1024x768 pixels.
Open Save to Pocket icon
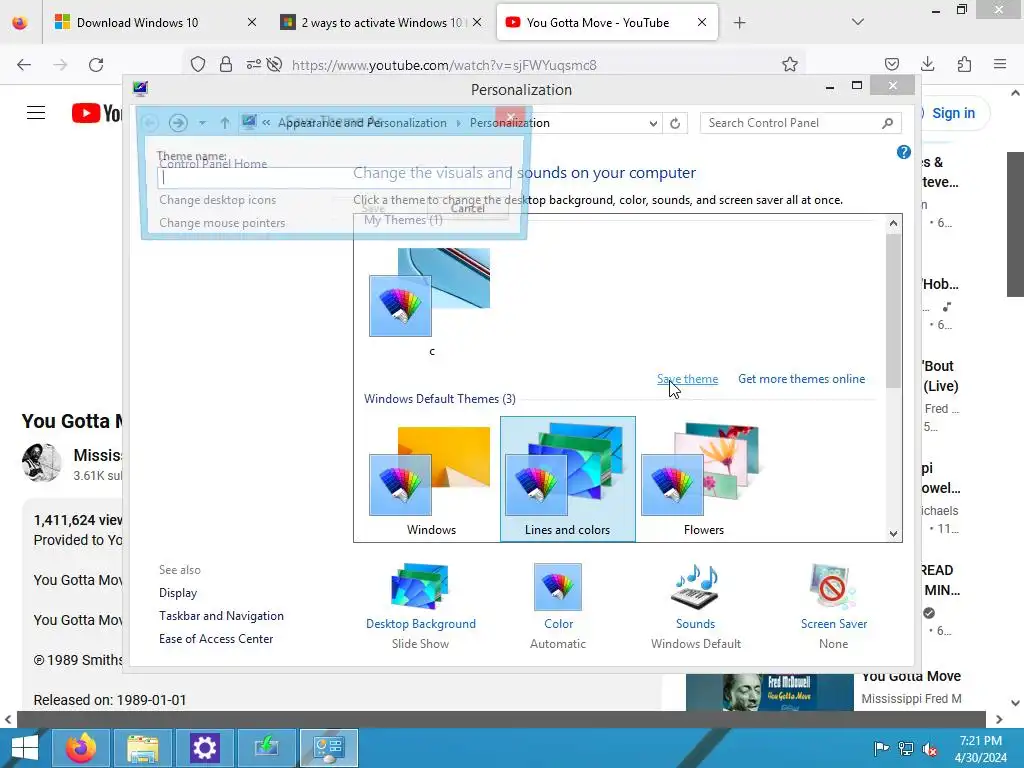(891, 64)
